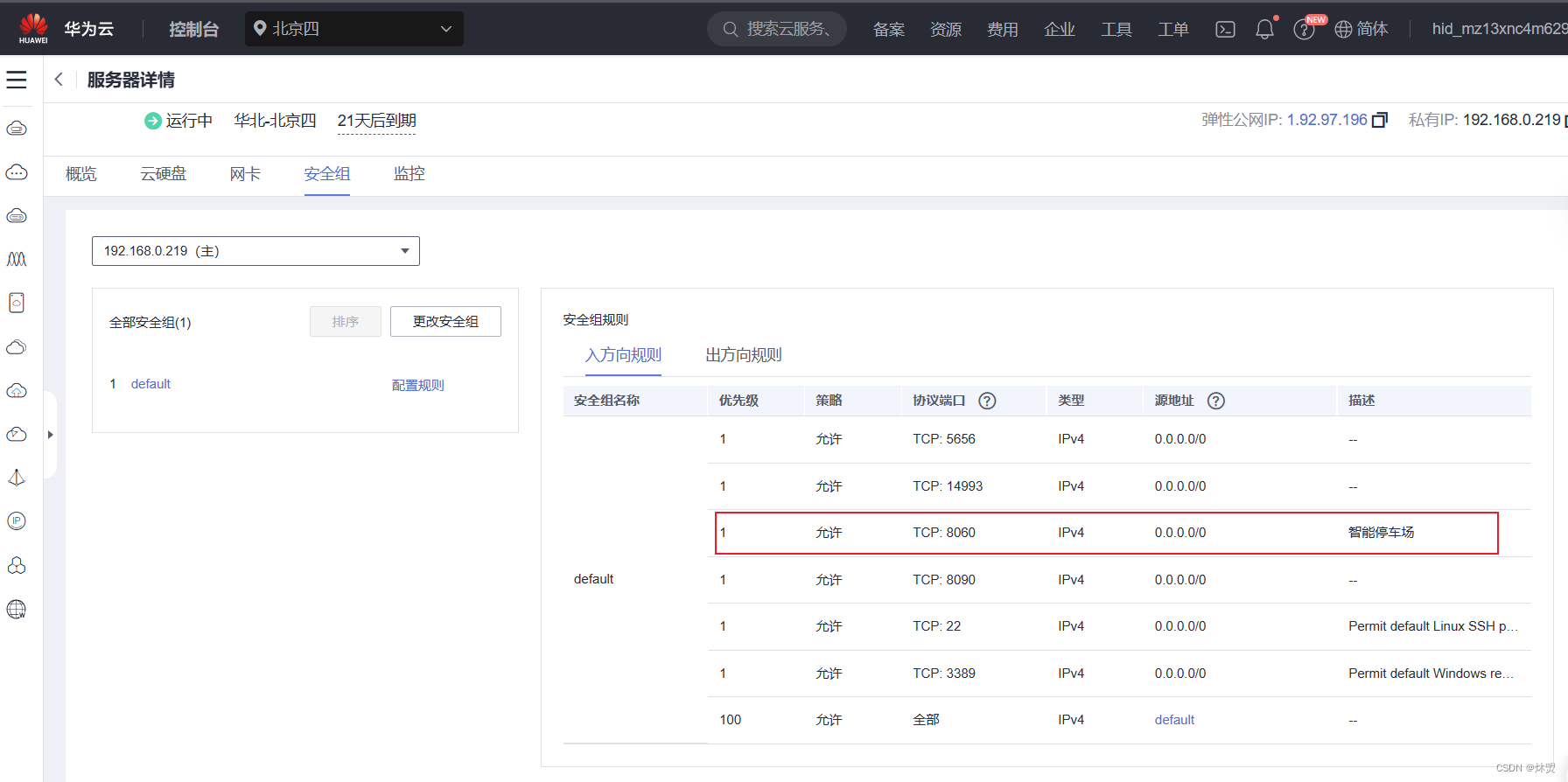Click the second sidebar cloud icon
This screenshot has height=782, width=1568.
pyautogui.click(x=17, y=172)
